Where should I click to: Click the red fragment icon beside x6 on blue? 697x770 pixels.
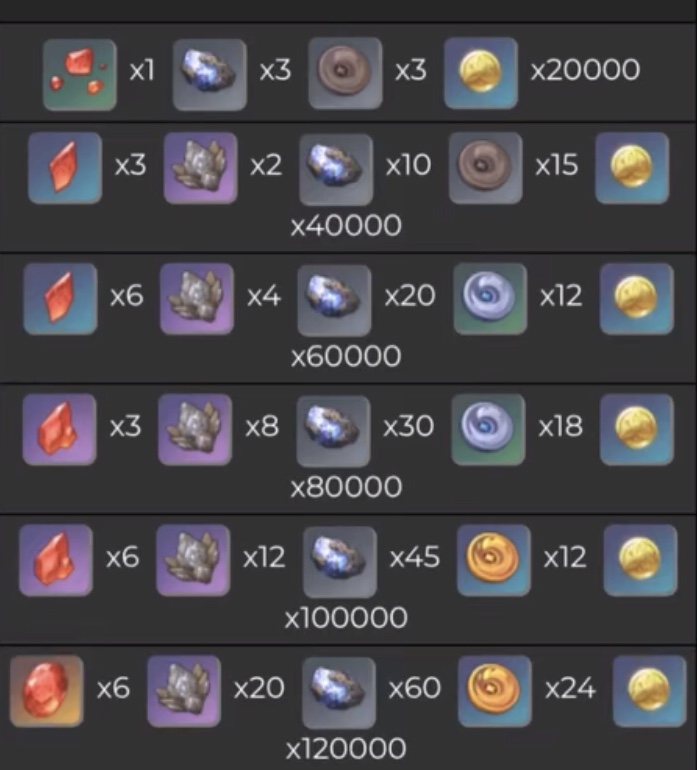(60, 299)
